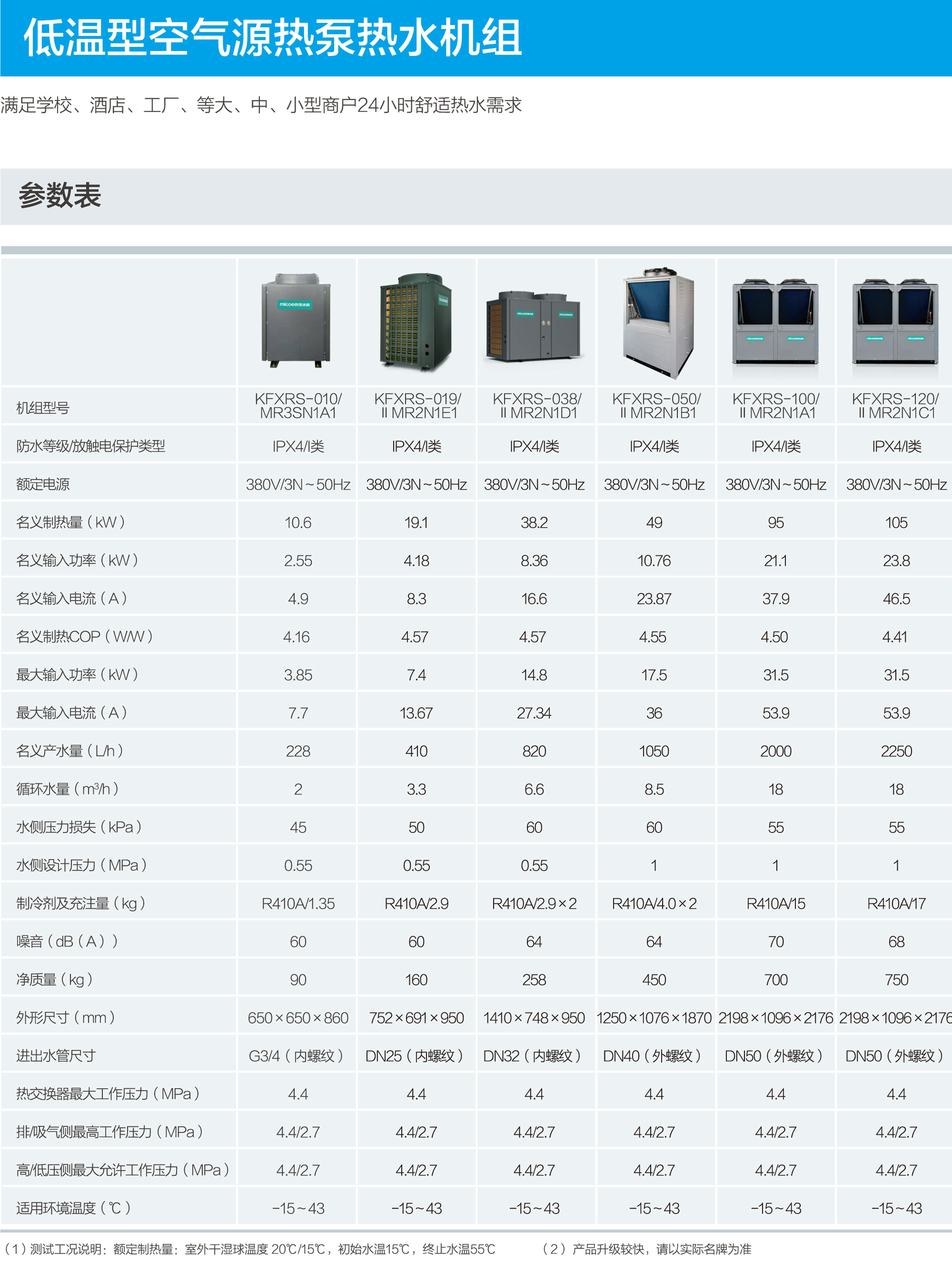Click the 机组型号 row header
952x1263 pixels.
pos(43,408)
